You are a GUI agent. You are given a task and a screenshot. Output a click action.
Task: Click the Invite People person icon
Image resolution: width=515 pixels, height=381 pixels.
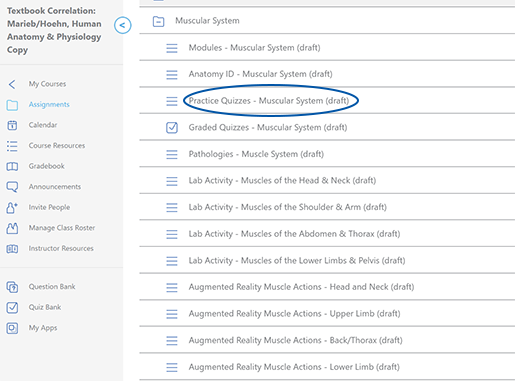pos(12,208)
